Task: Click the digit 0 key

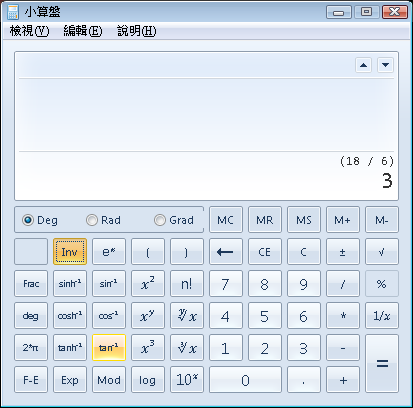Action: tap(245, 380)
